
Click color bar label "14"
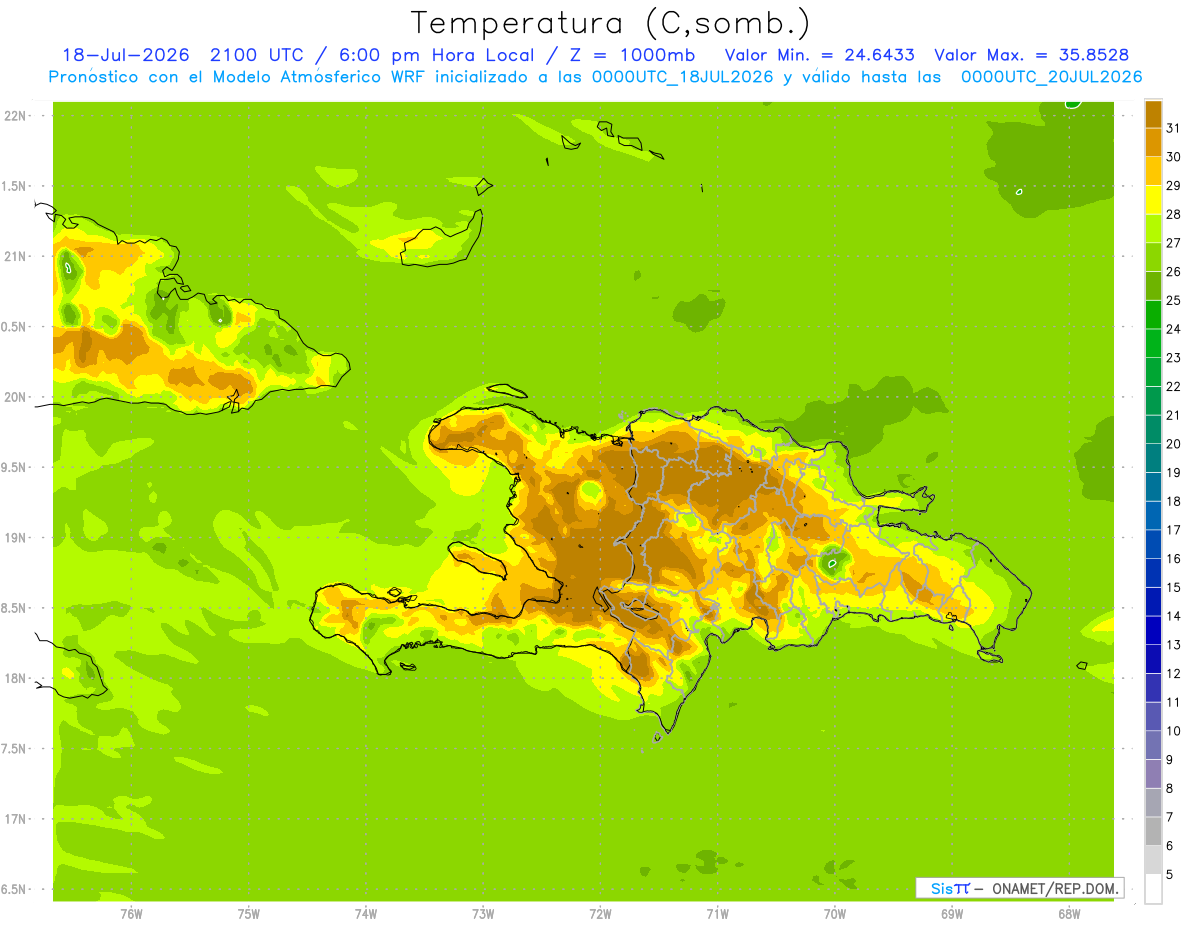pos(1173,616)
